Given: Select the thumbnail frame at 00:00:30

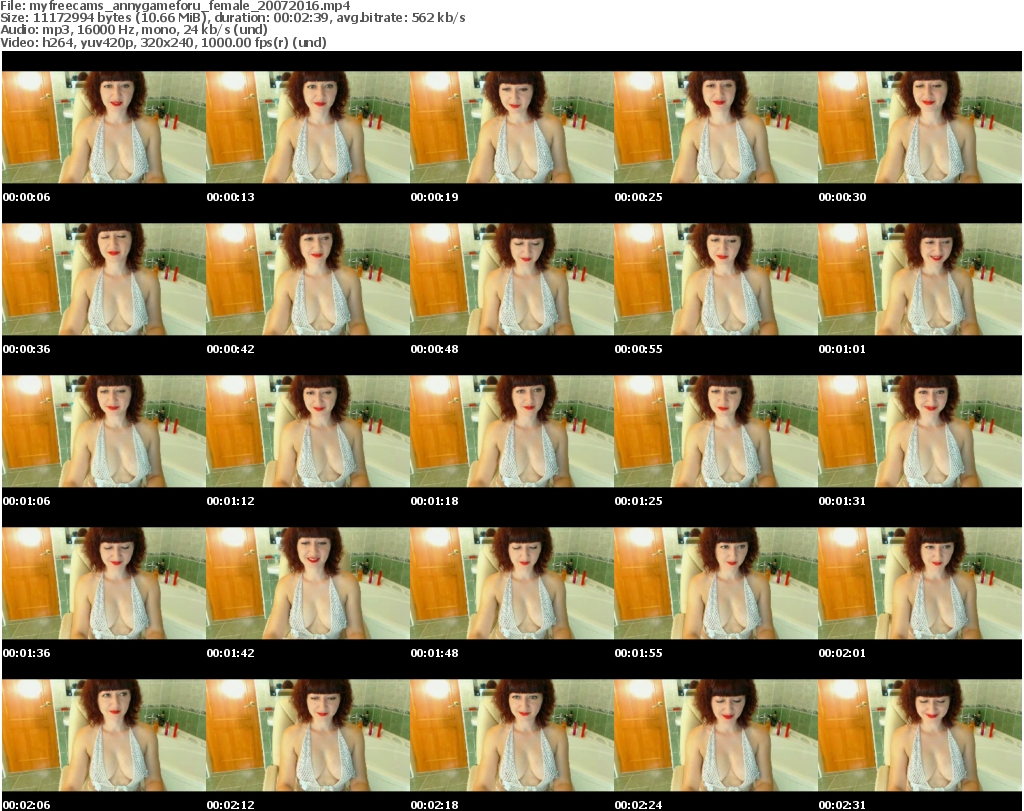Looking at the screenshot, I should point(920,127).
